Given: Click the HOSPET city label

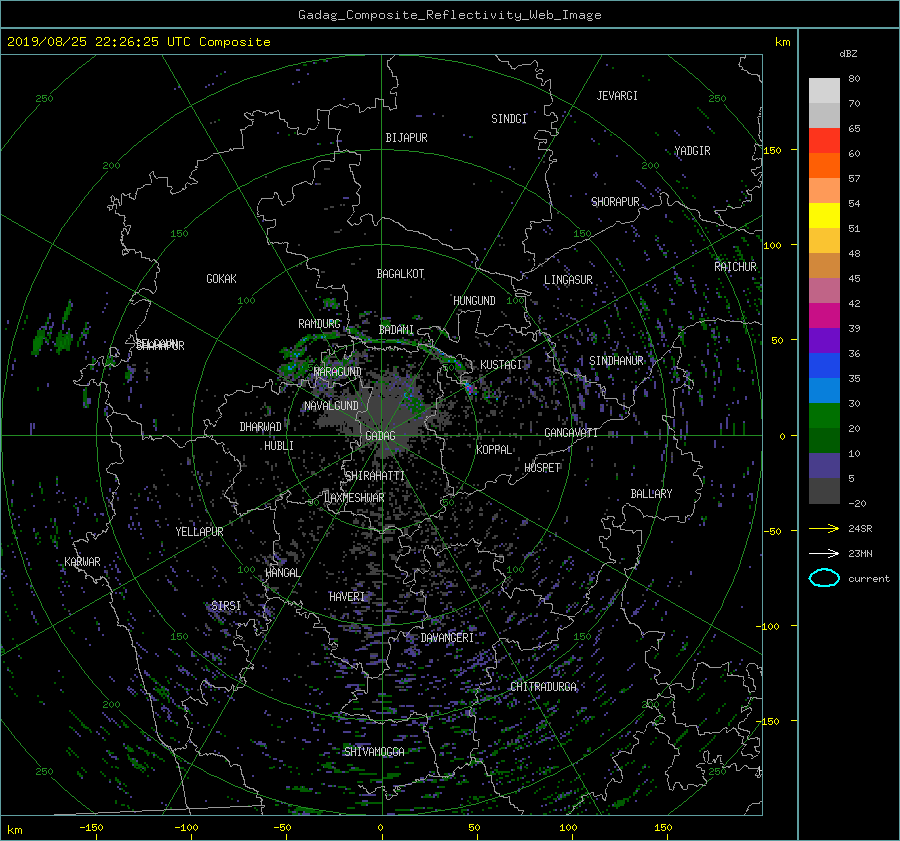Looking at the screenshot, I should [542, 468].
